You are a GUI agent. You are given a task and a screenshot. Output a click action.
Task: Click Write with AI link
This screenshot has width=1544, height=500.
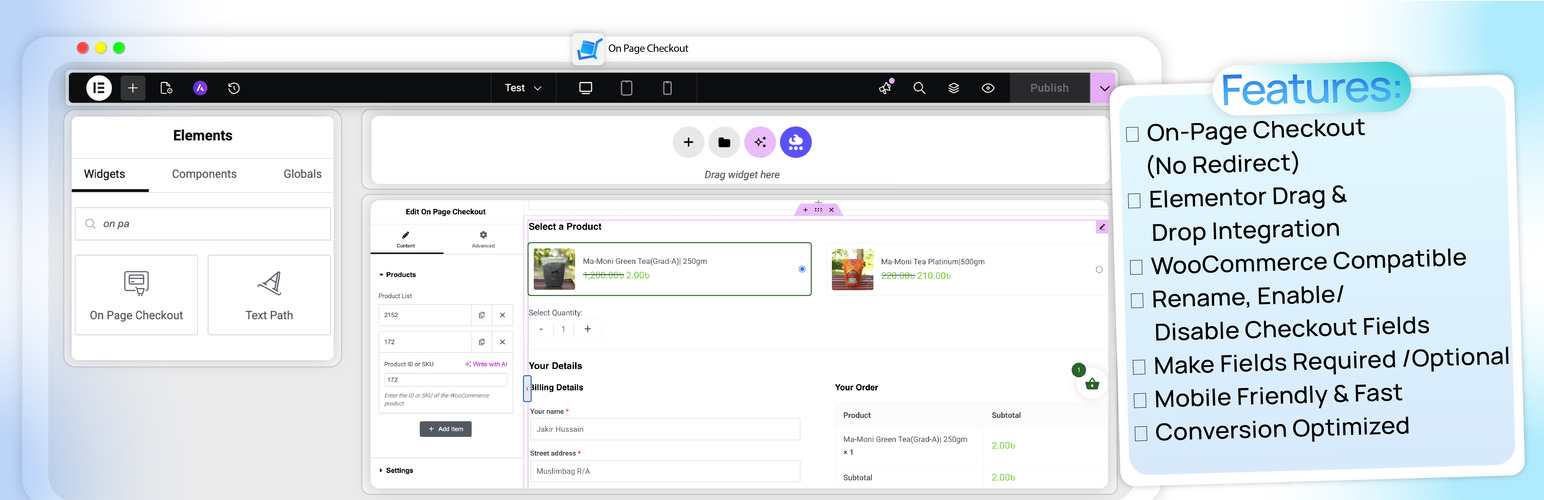pyautogui.click(x=486, y=364)
